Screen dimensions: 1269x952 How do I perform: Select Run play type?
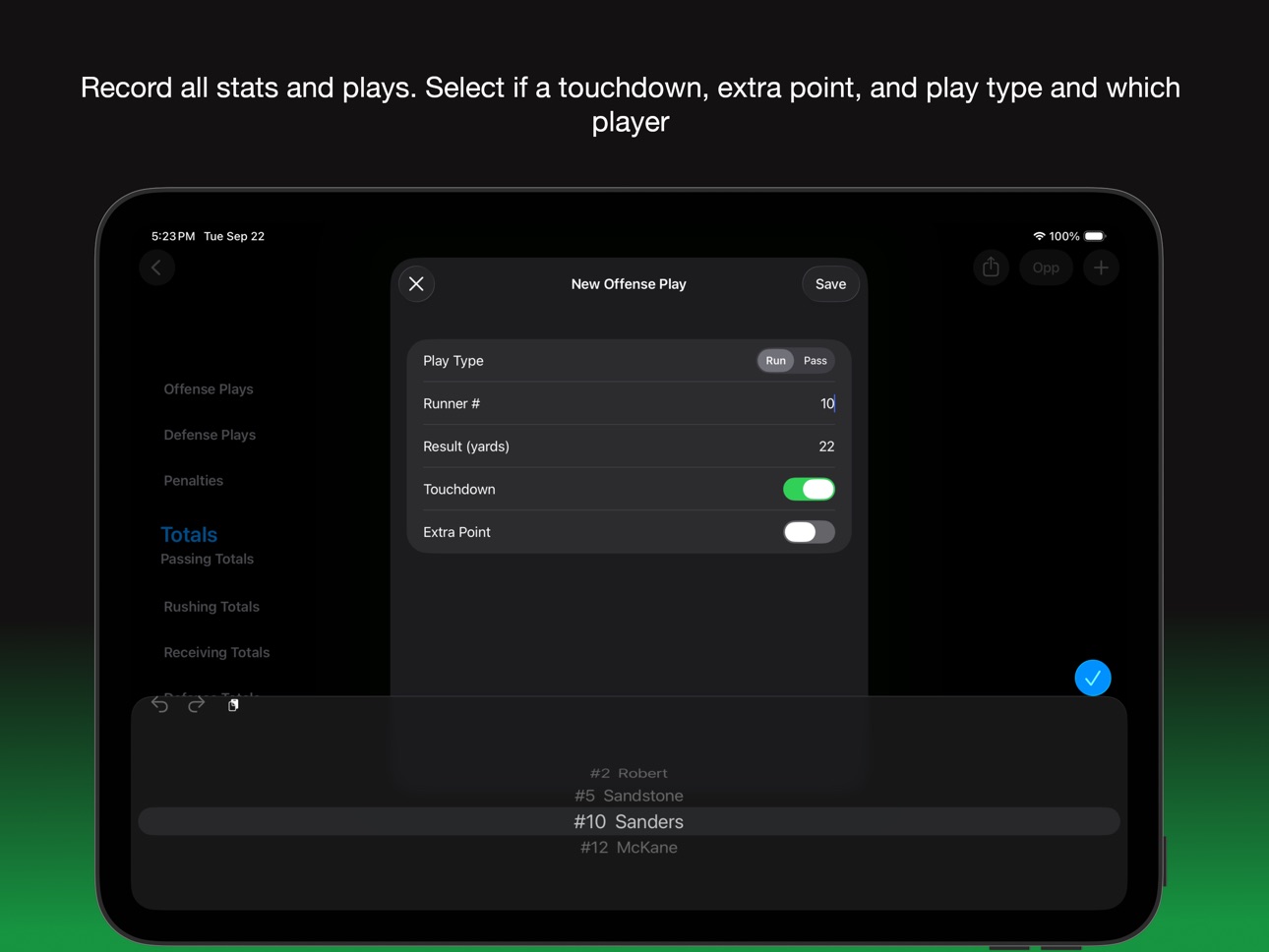pyautogui.click(x=776, y=361)
